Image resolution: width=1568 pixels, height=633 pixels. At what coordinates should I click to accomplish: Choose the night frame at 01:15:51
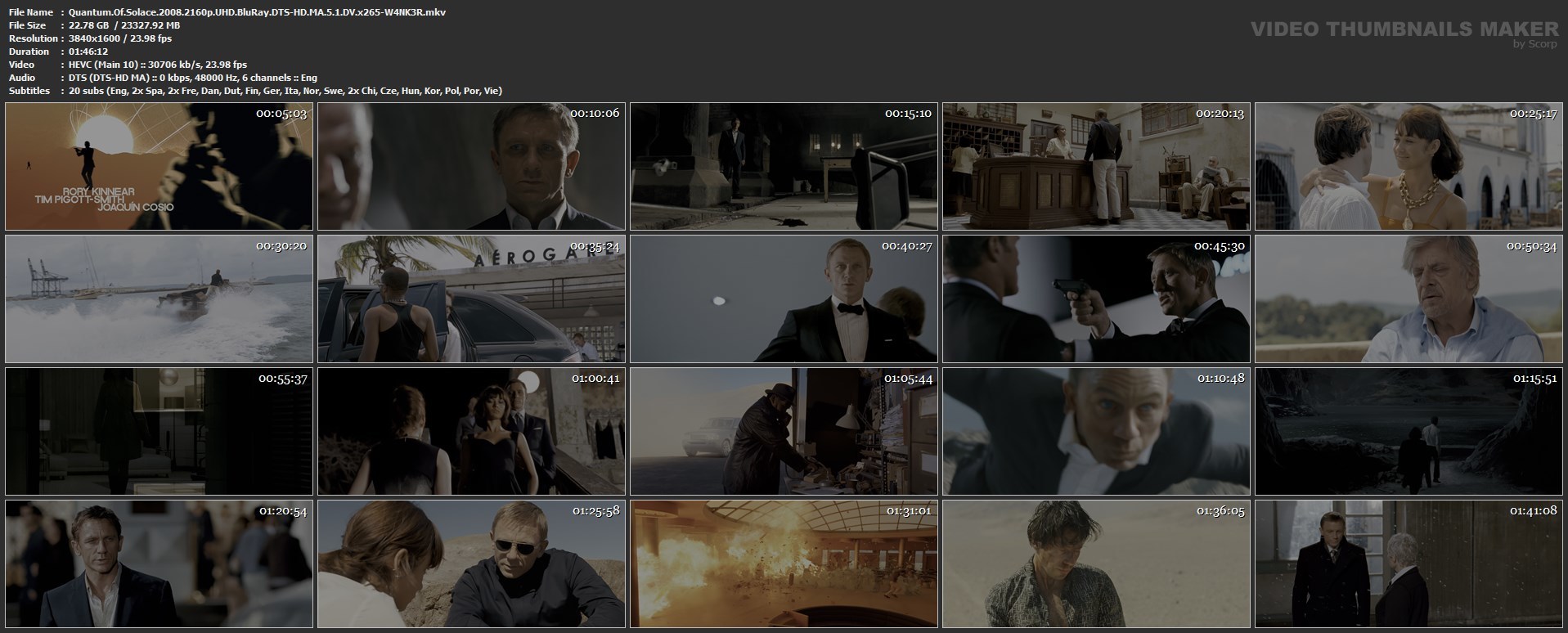coord(1409,431)
